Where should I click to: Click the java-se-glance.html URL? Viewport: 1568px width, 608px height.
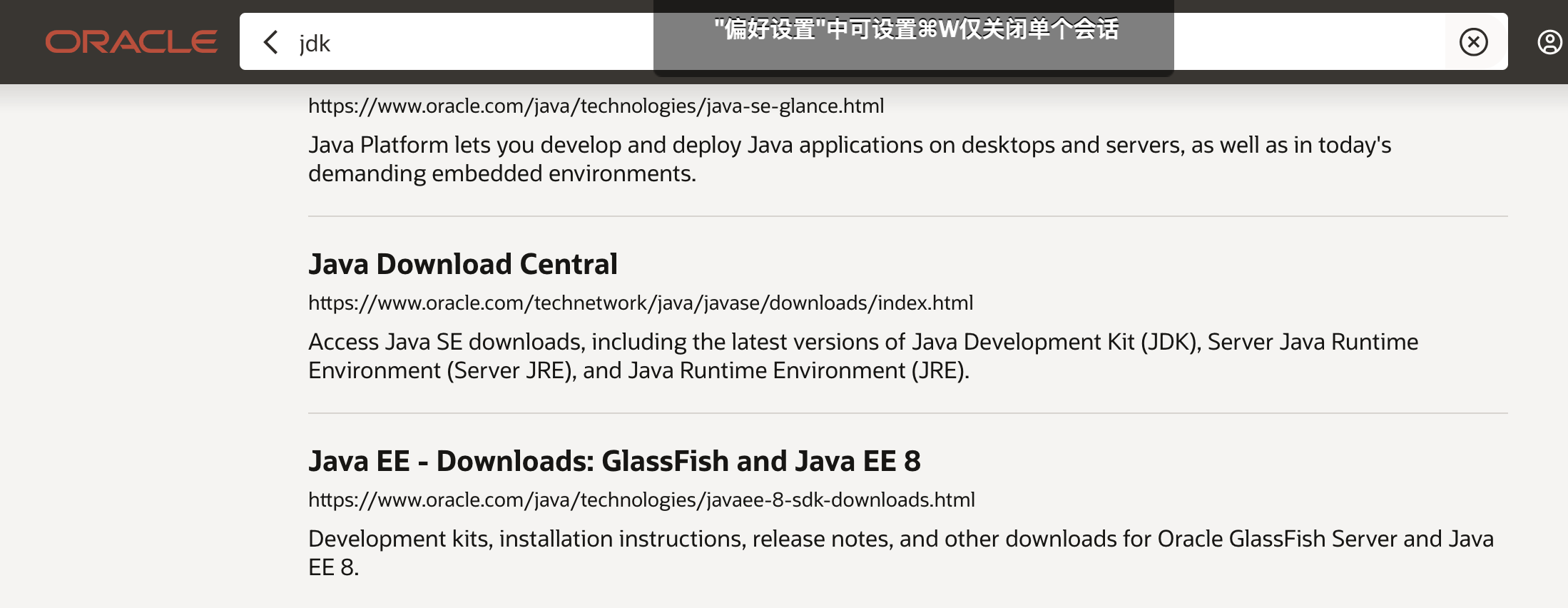[x=596, y=106]
